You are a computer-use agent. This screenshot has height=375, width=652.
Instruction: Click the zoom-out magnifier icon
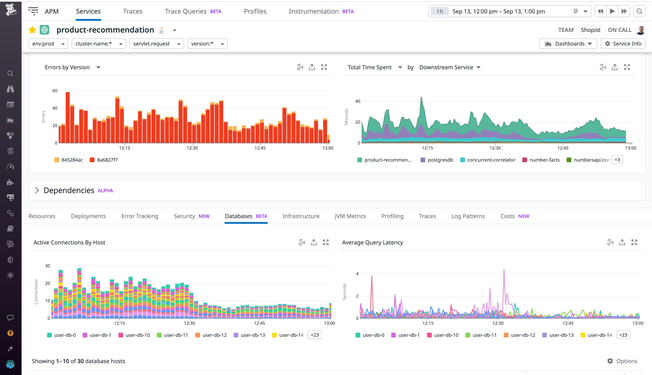(640, 11)
